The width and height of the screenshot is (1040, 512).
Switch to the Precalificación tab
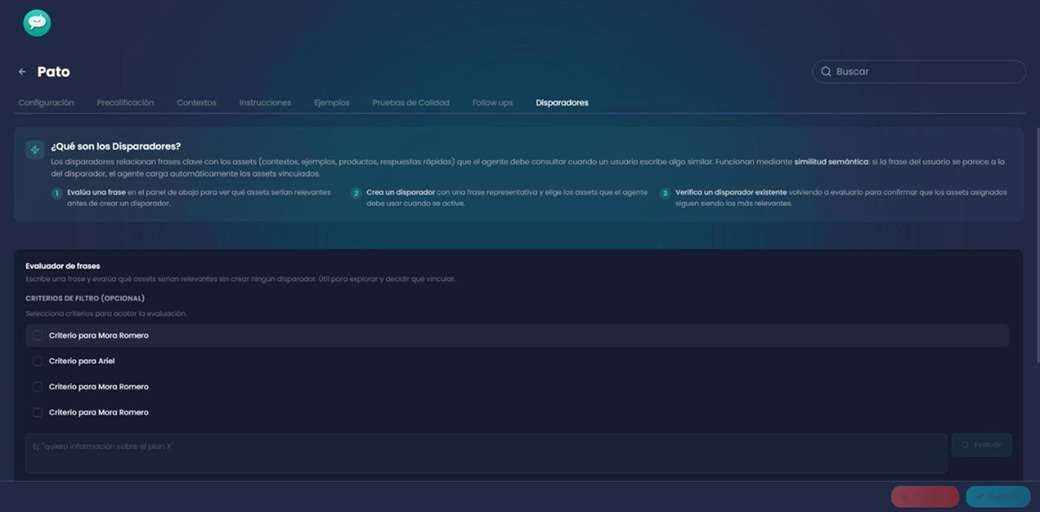125,103
